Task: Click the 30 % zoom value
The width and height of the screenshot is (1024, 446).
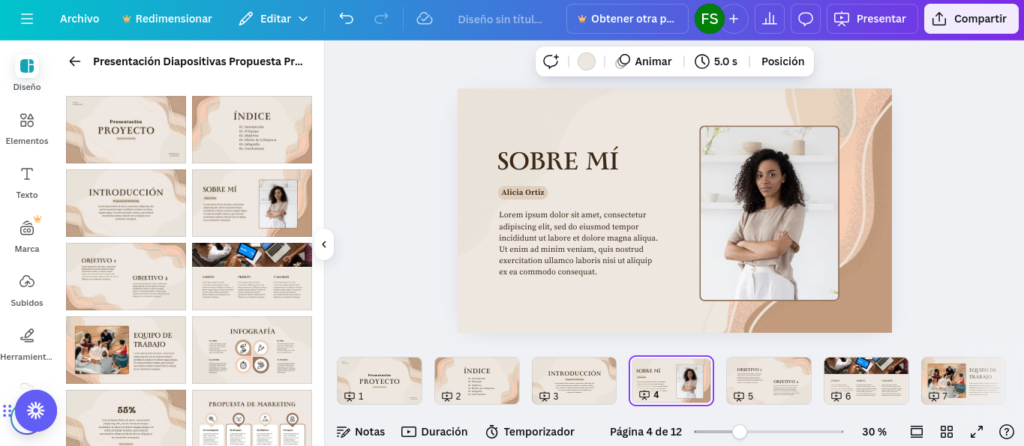Action: coord(874,432)
